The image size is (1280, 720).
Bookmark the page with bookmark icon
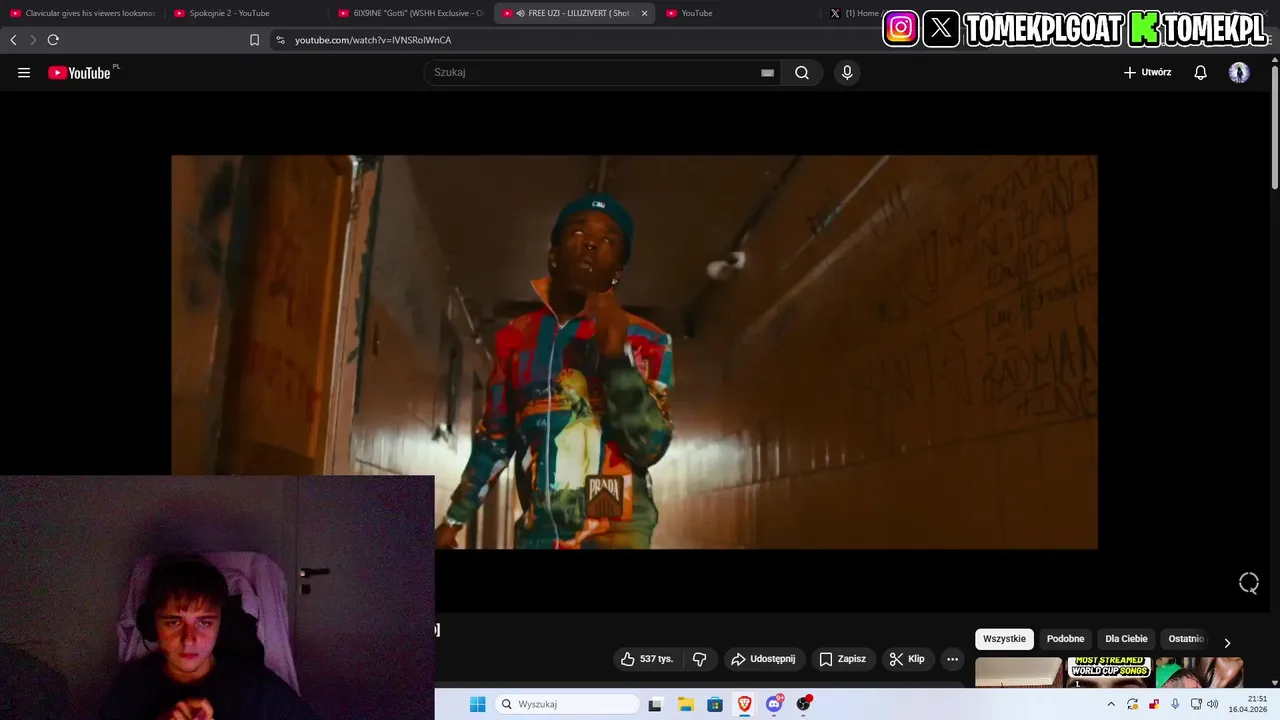pos(254,40)
